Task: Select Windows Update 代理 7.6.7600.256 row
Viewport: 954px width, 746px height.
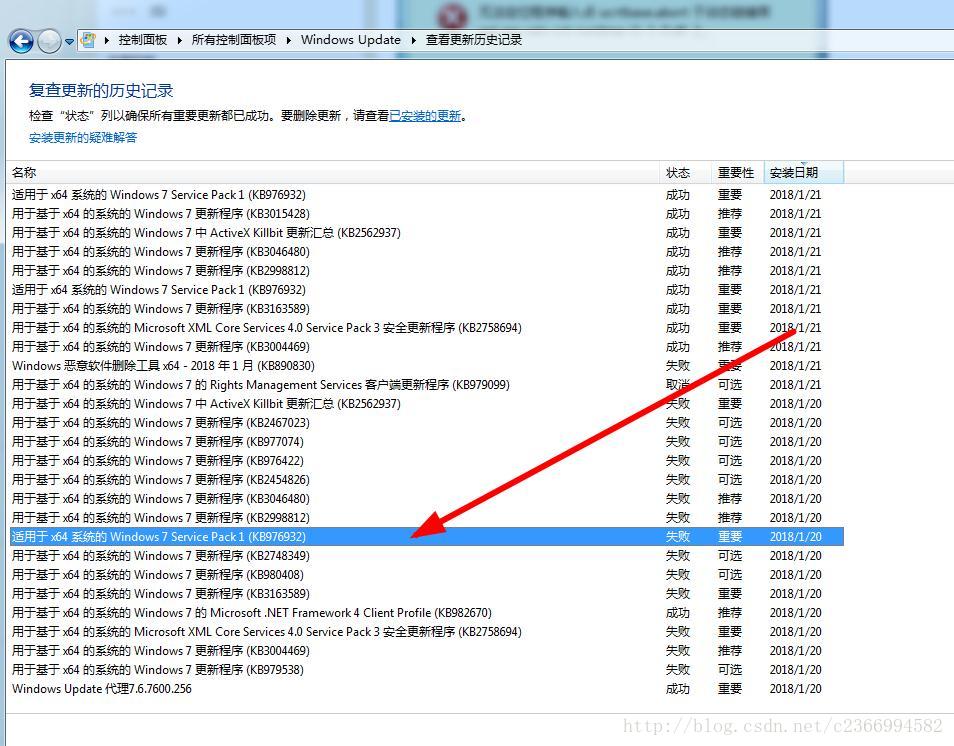Action: tap(425, 689)
